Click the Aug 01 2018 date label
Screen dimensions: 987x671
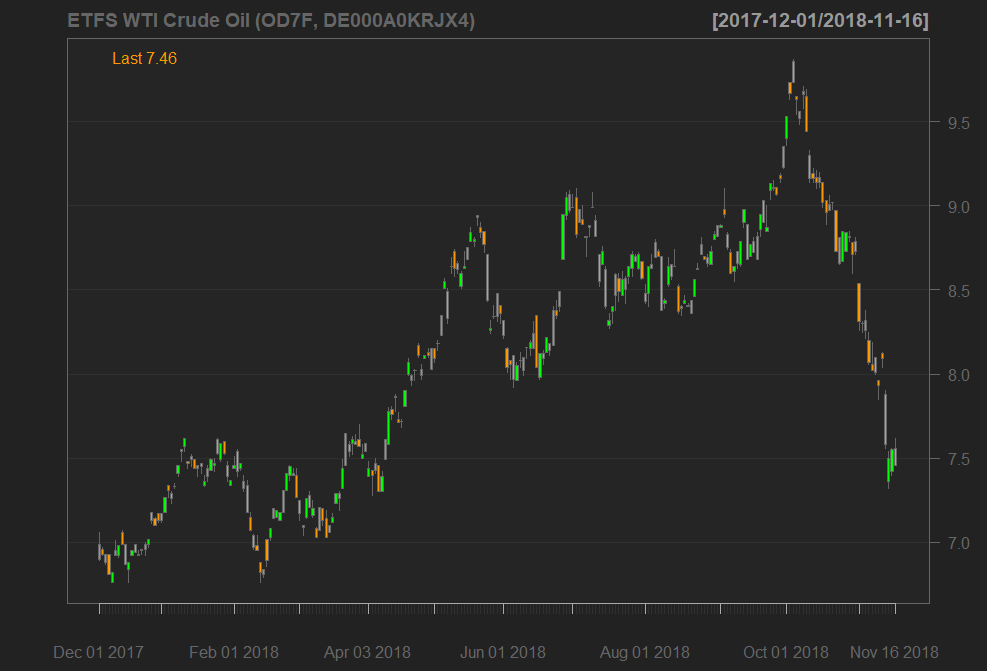tap(644, 652)
